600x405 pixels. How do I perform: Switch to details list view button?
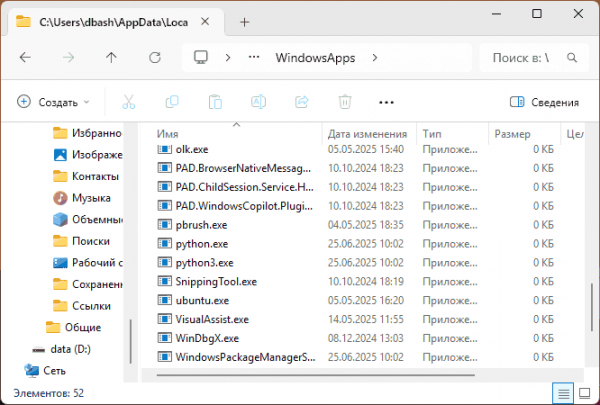(563, 393)
